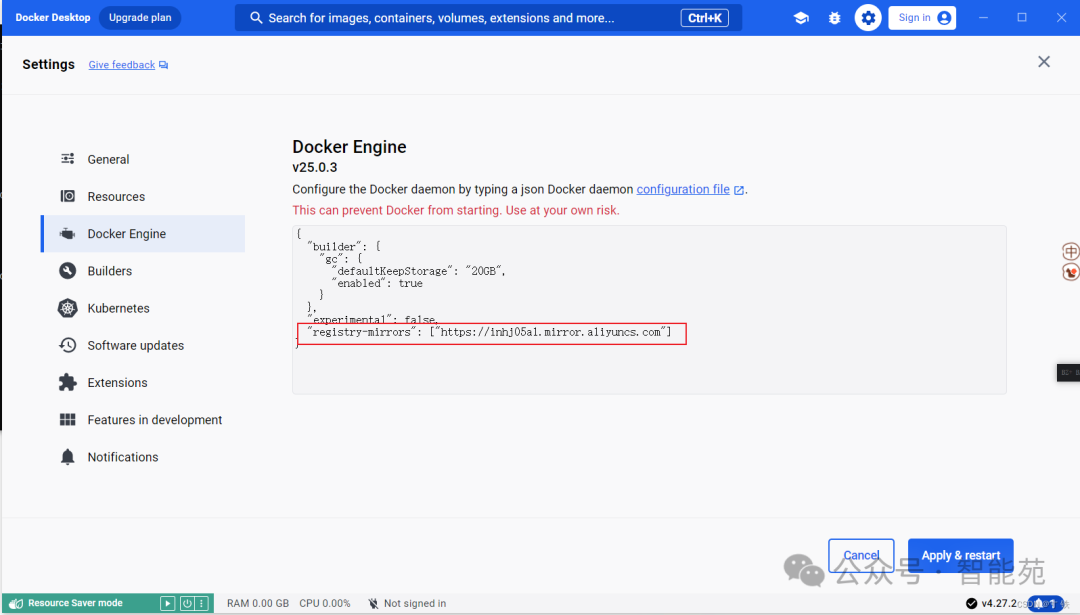Click the Resource Saver play control
1080x615 pixels.
(167, 603)
